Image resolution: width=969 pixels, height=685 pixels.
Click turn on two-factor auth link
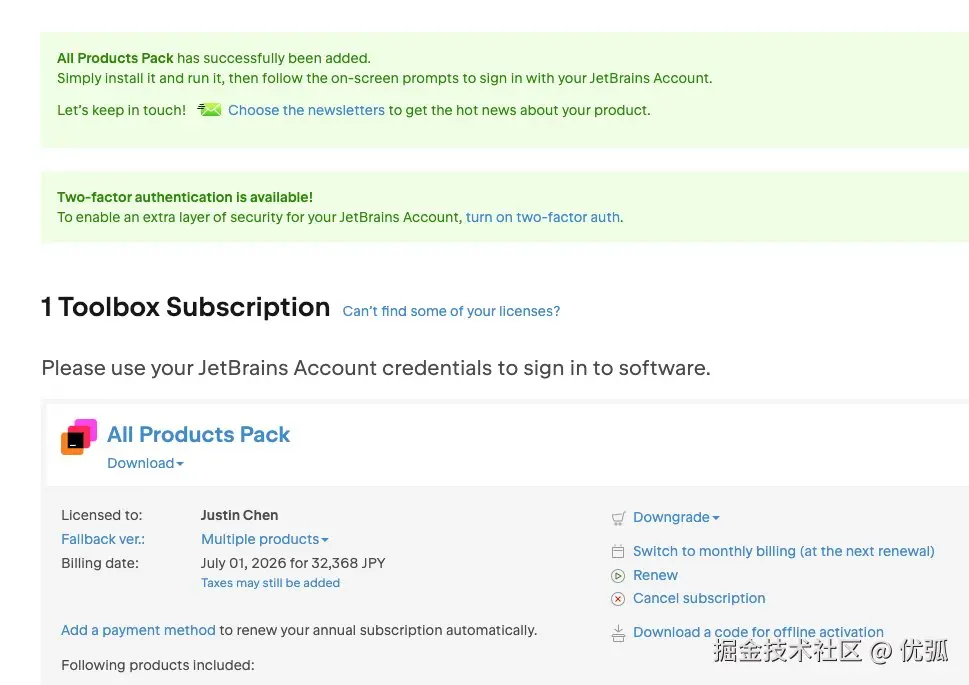tap(543, 217)
